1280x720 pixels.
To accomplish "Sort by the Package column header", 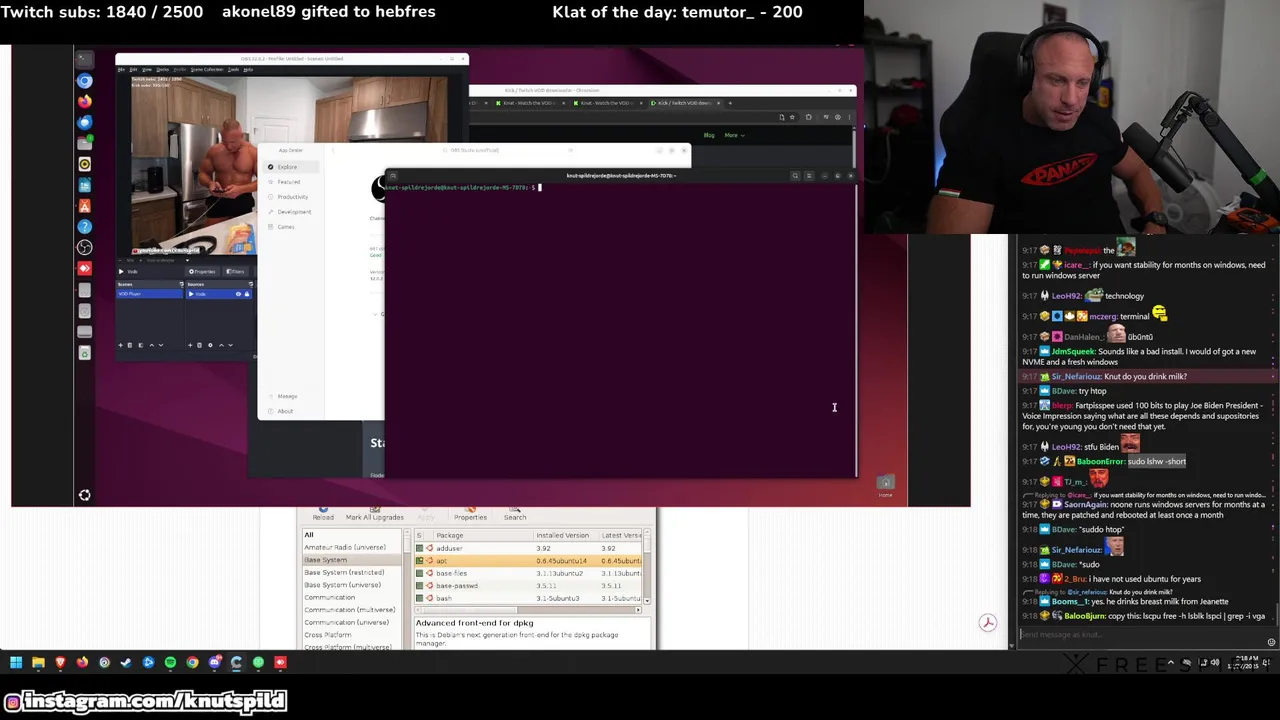I will 482,535.
